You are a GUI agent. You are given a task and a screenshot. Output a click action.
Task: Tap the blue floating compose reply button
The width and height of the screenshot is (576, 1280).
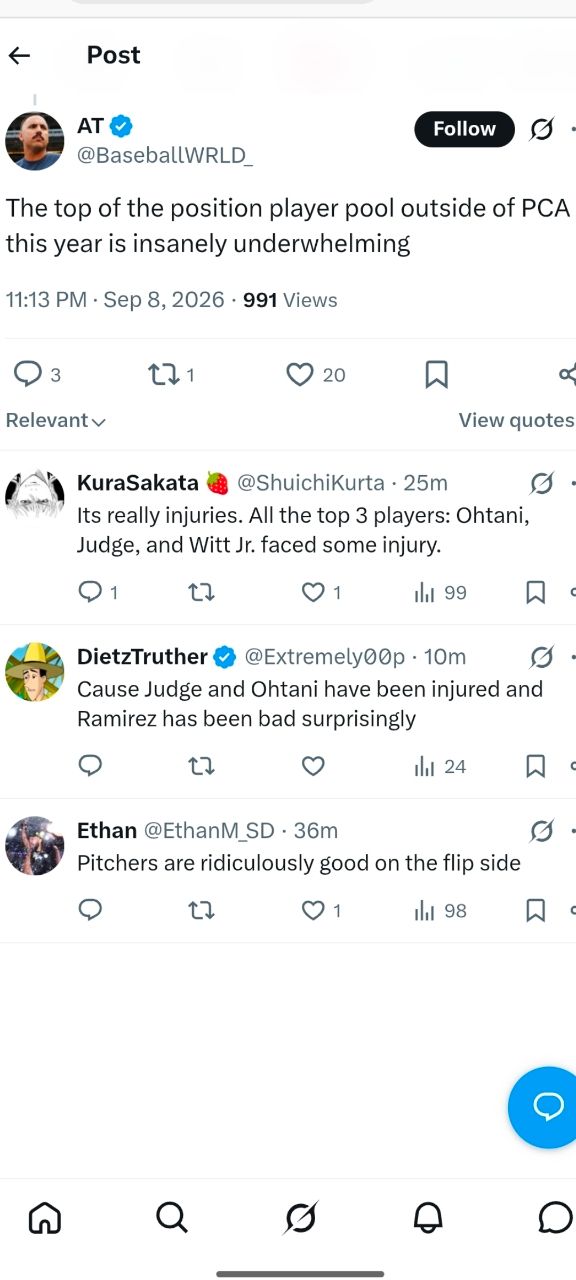point(545,1106)
